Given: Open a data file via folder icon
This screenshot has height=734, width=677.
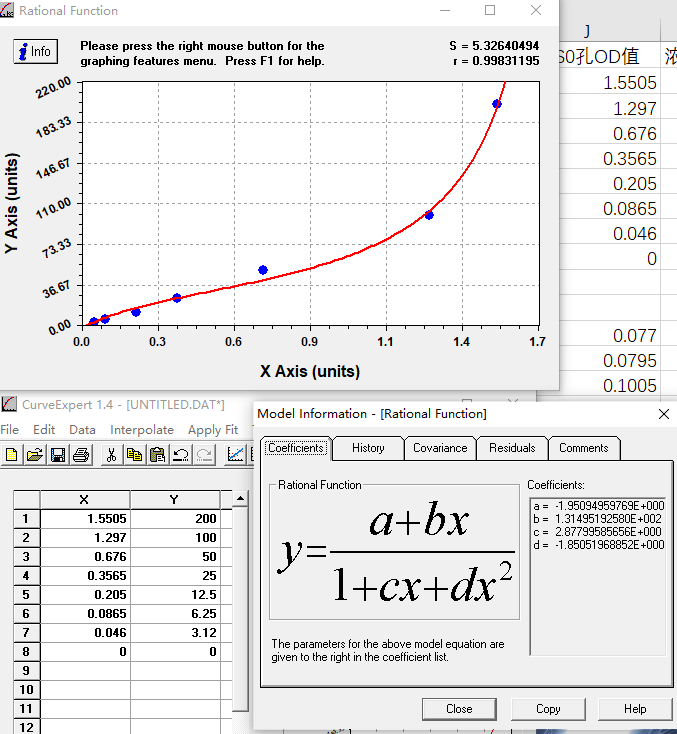Looking at the screenshot, I should click(x=35, y=455).
